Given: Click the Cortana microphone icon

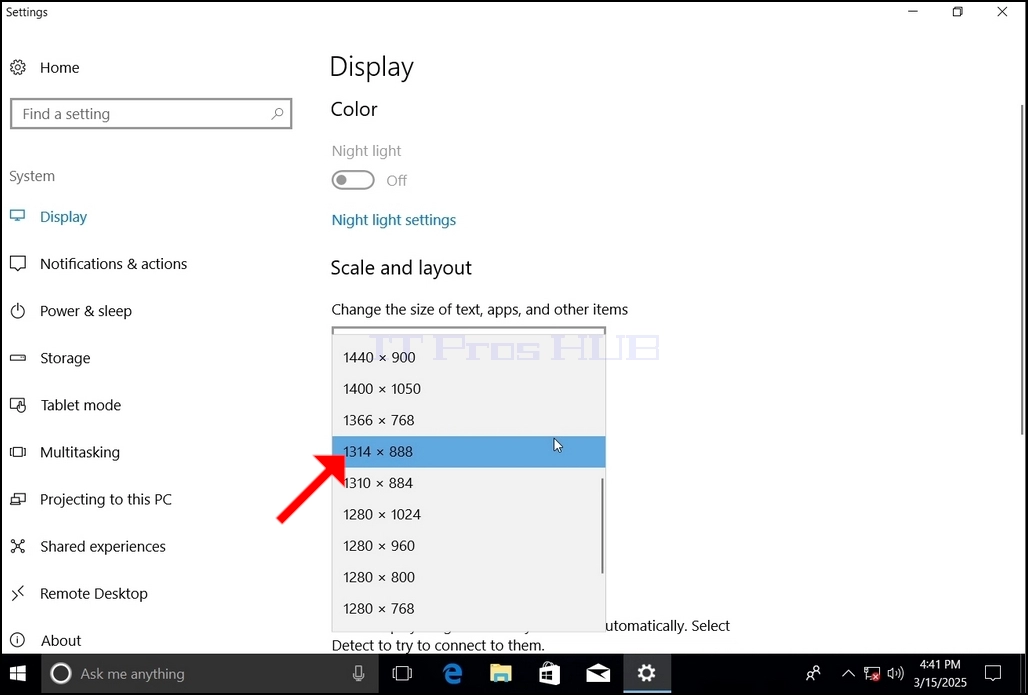Looking at the screenshot, I should point(359,673).
